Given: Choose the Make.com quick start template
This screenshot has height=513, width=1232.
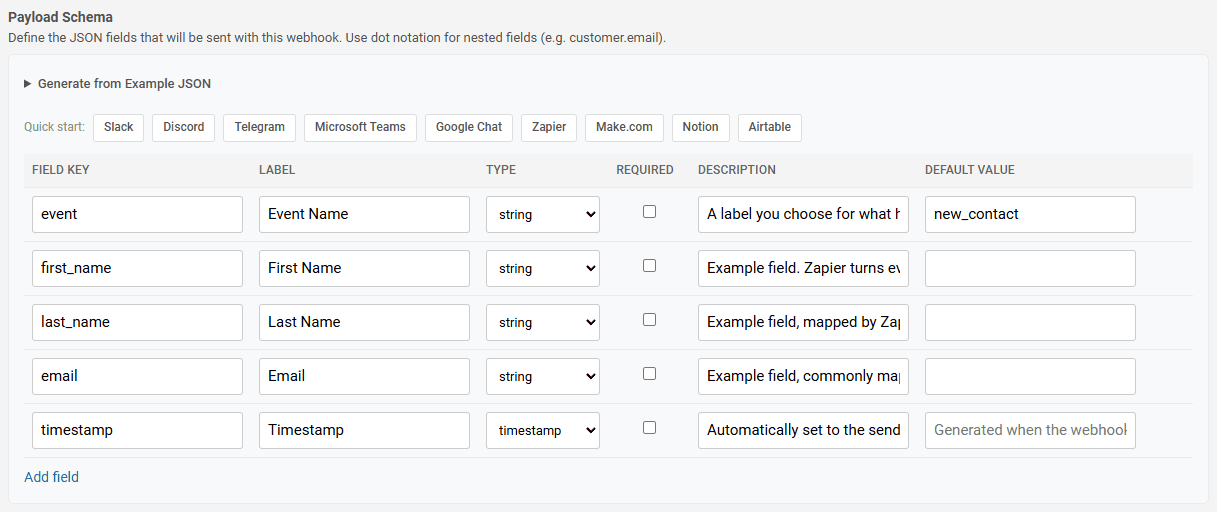Looking at the screenshot, I should coord(624,127).
